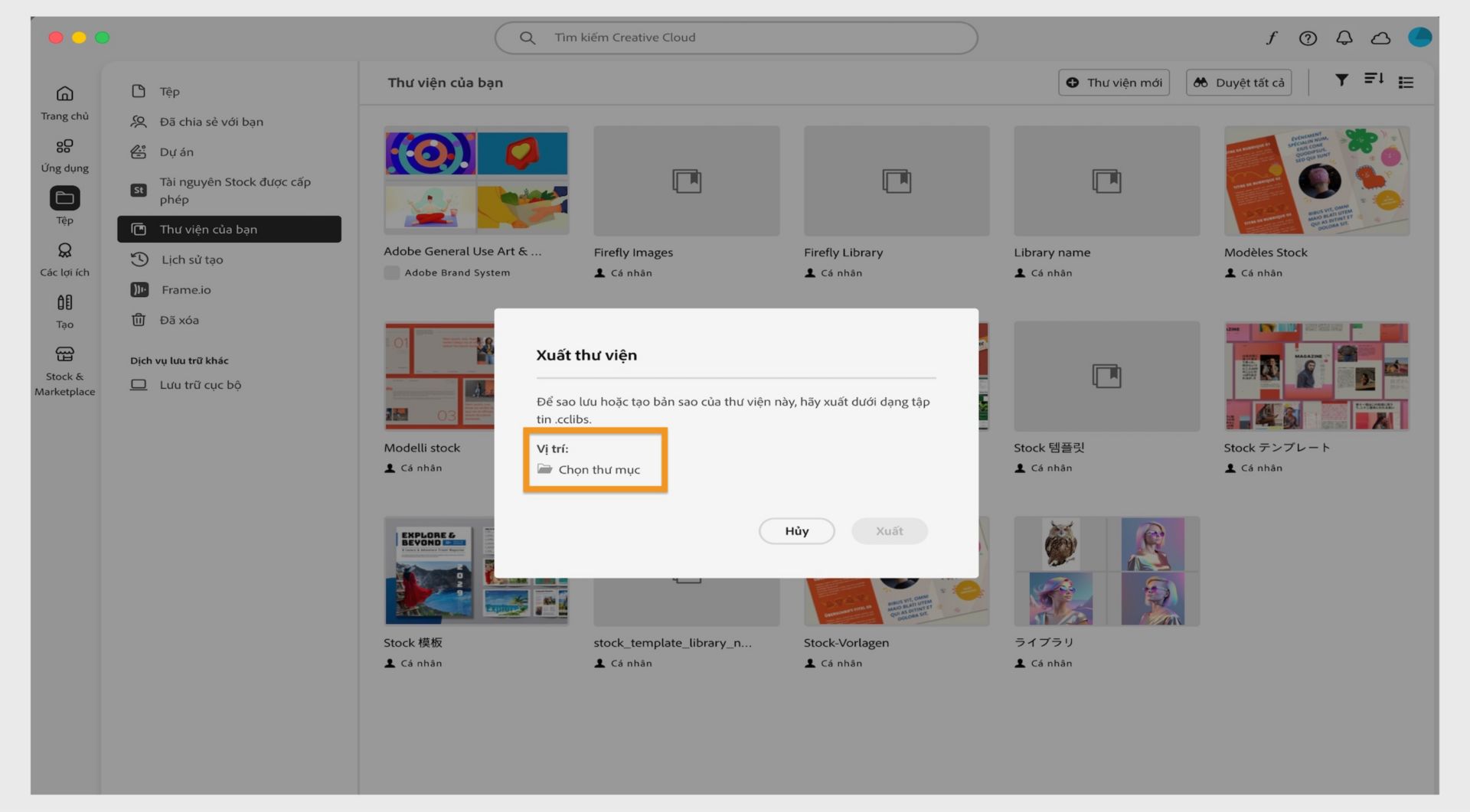Click the Dự án project icon
This screenshot has width=1470, height=812.
[139, 152]
